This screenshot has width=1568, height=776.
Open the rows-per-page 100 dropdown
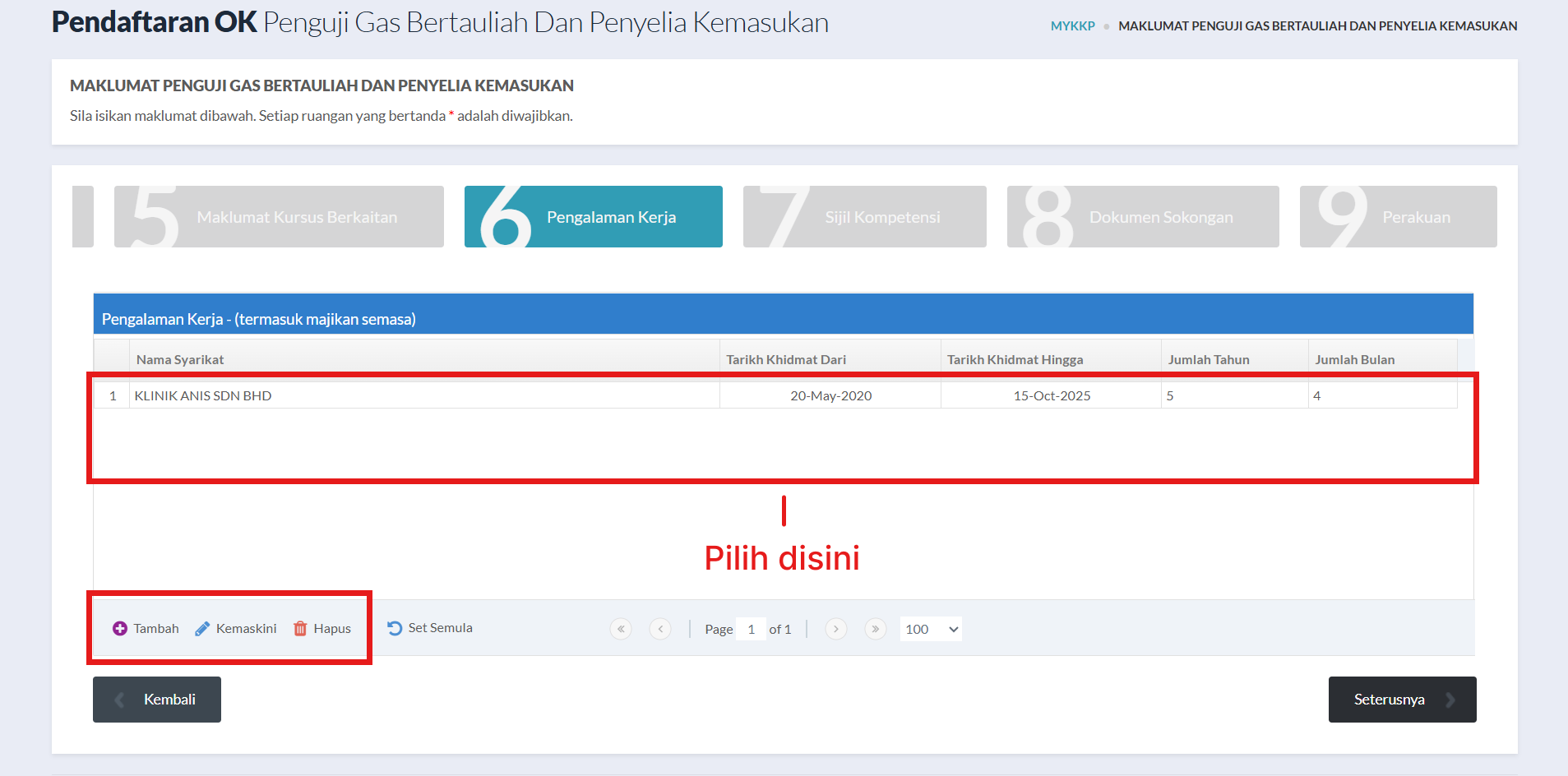(931, 629)
